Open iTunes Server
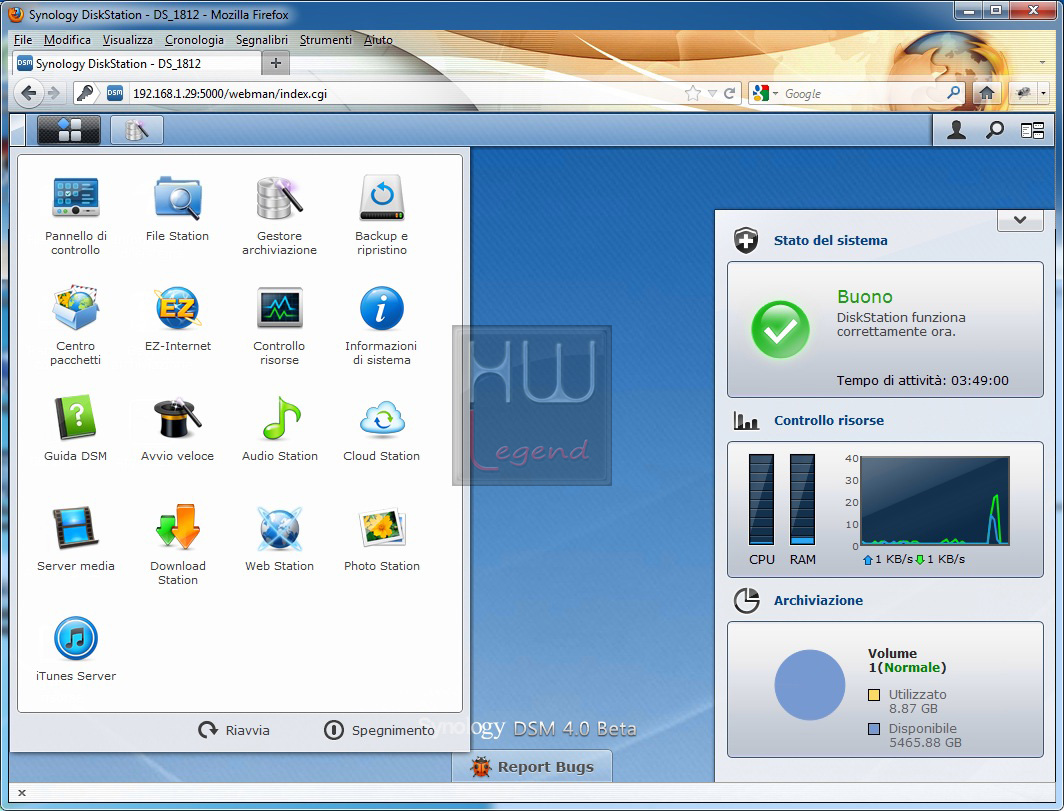This screenshot has height=811, width=1064. click(75, 647)
